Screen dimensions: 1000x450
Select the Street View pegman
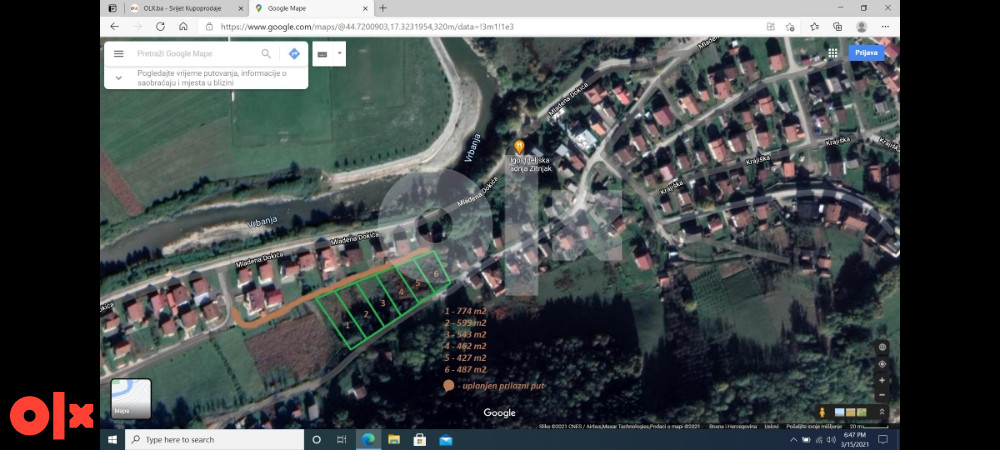823,412
